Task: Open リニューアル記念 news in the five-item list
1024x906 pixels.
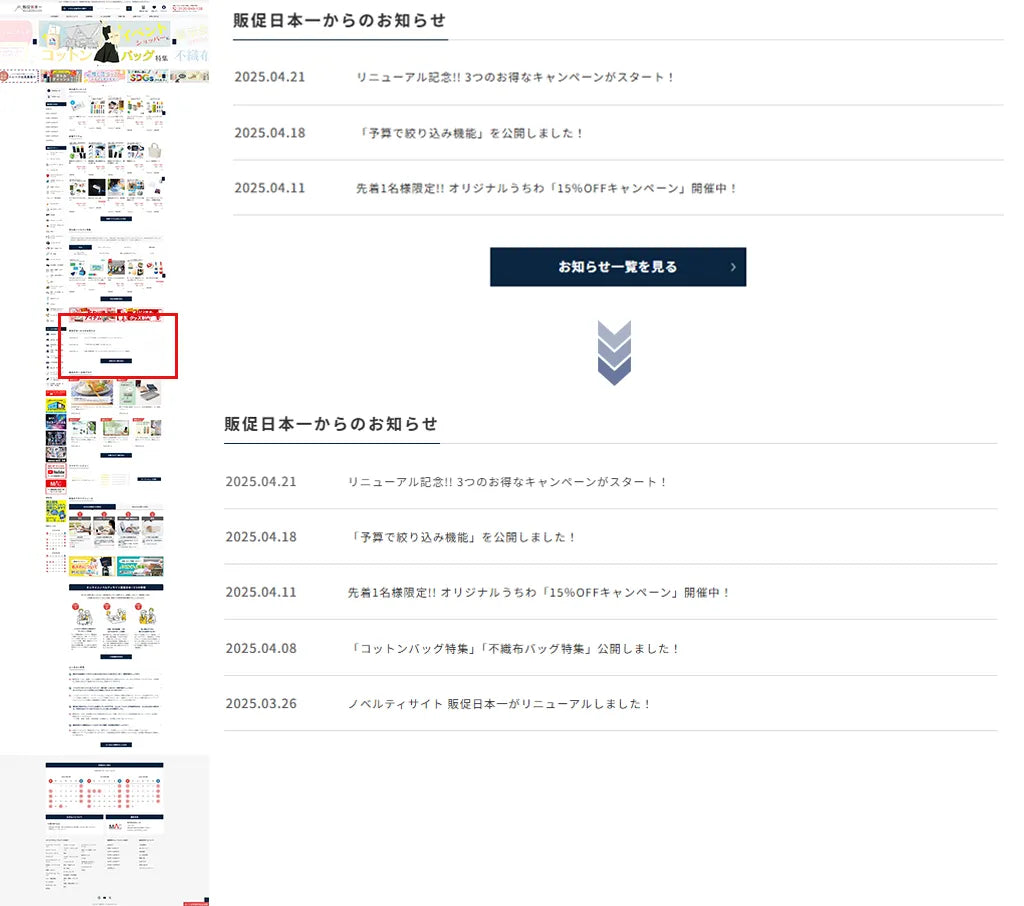Action: (x=507, y=482)
